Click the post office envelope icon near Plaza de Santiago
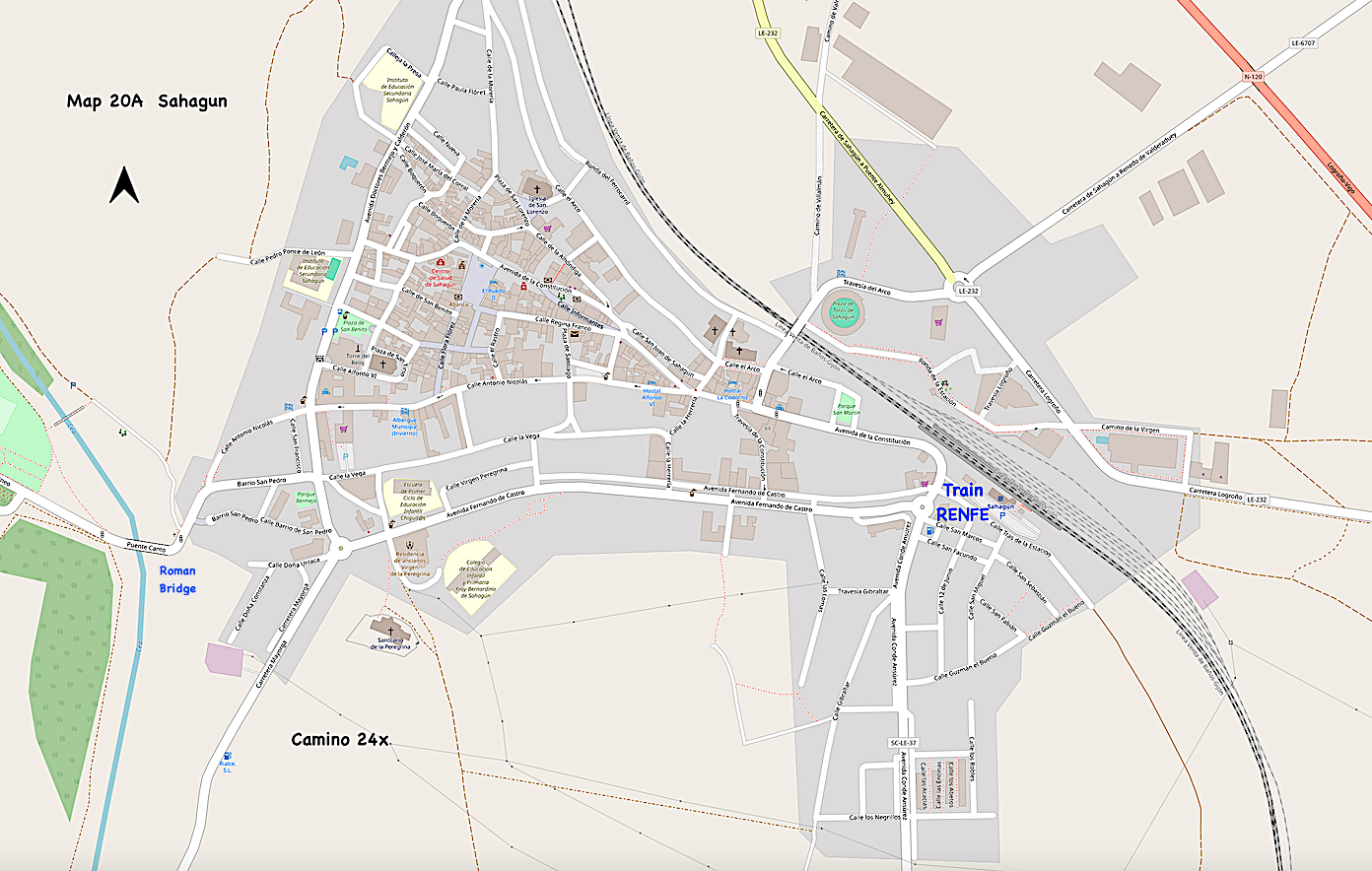1372x871 pixels. [574, 335]
